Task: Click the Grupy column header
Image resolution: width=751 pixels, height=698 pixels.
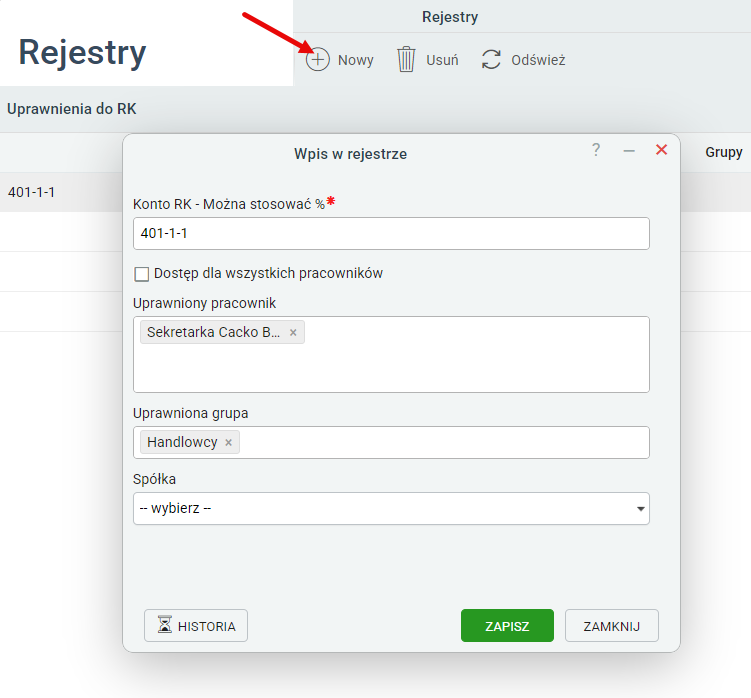Action: (724, 152)
